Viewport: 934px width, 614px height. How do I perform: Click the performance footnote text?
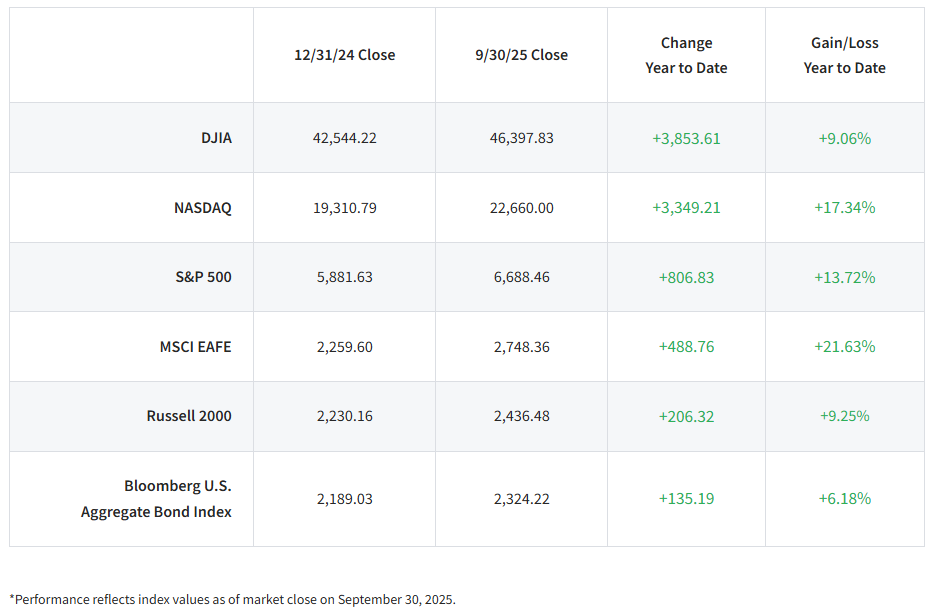coord(232,600)
